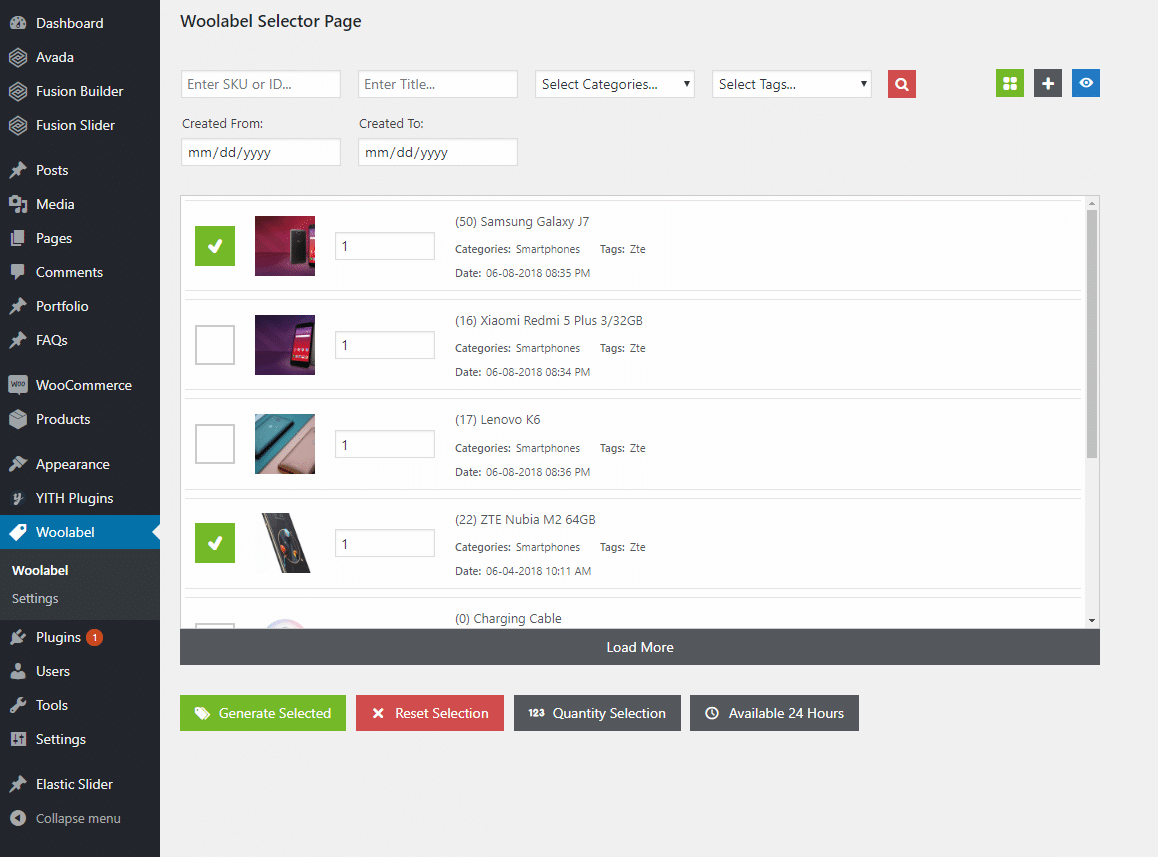
Task: Click the Pages icon in sidebar
Action: pos(18,238)
